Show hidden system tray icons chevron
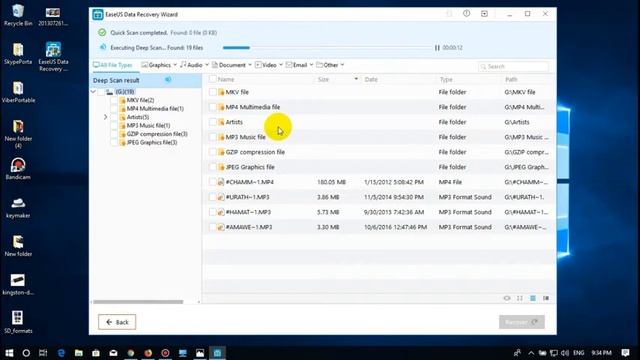640x360 pixels. pos(531,353)
